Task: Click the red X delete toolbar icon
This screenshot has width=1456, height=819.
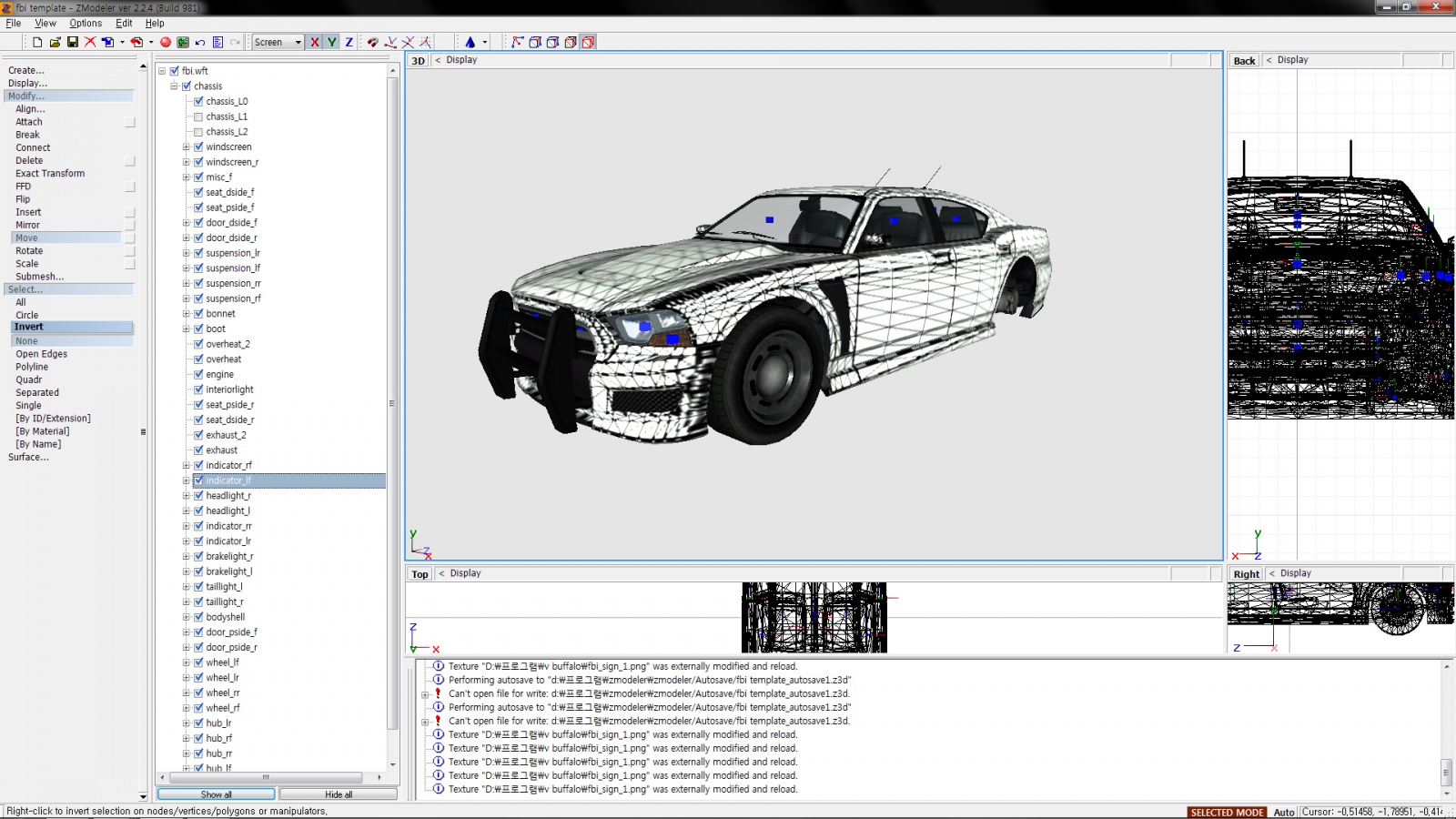Action: [x=90, y=42]
